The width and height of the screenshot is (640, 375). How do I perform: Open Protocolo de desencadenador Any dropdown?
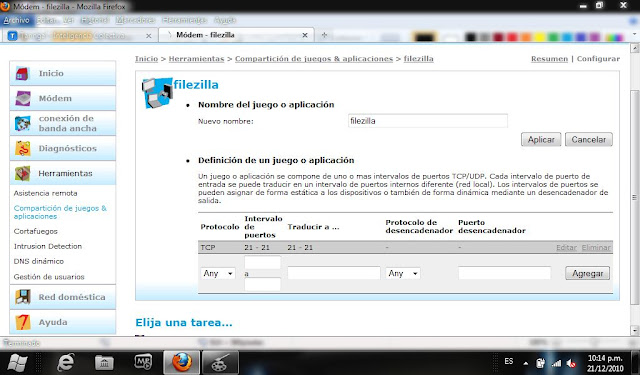click(x=403, y=273)
